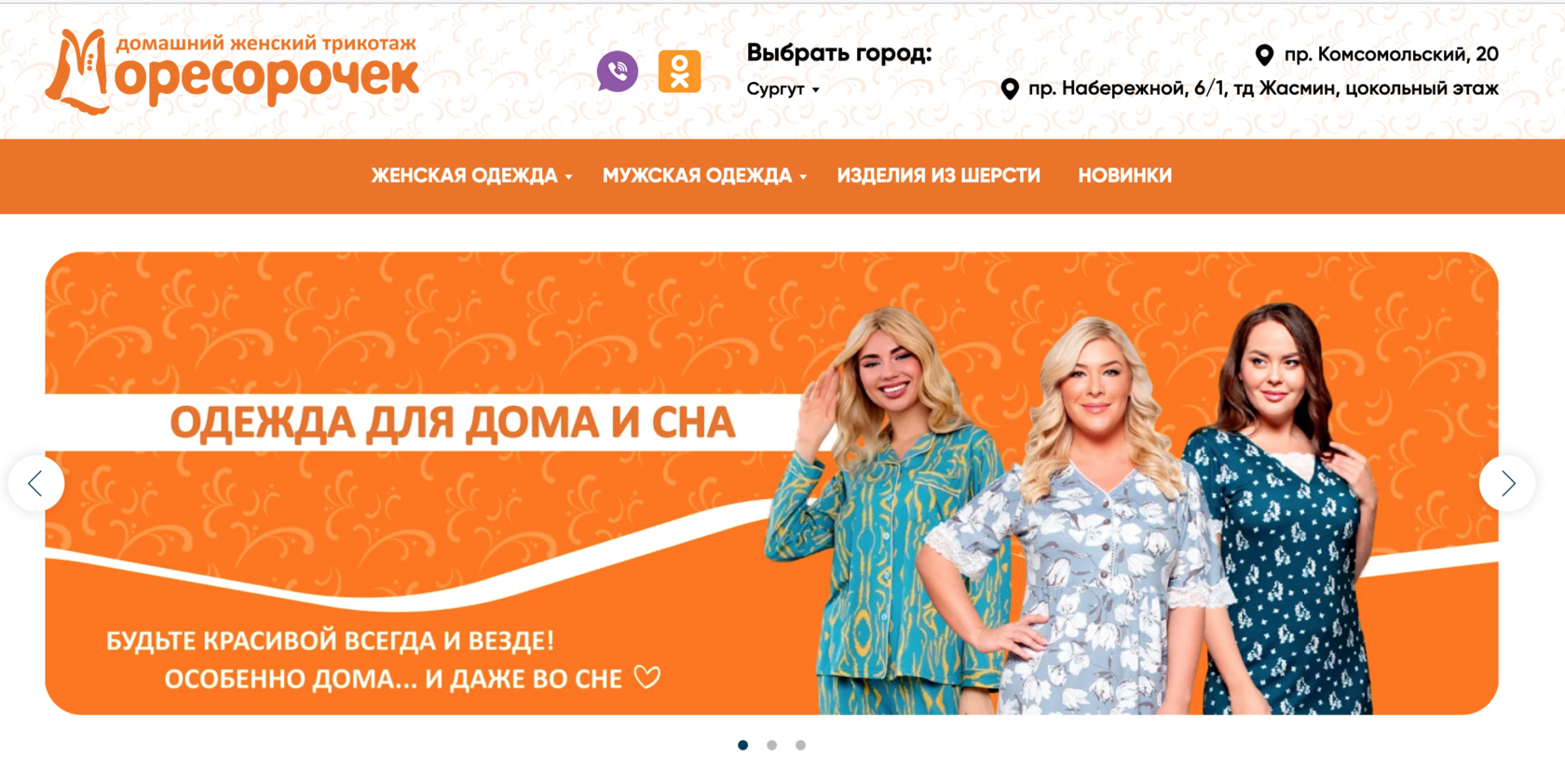Viewport: 1565px width, 784px height.
Task: Open Новинки menu item
Action: coord(1124,175)
